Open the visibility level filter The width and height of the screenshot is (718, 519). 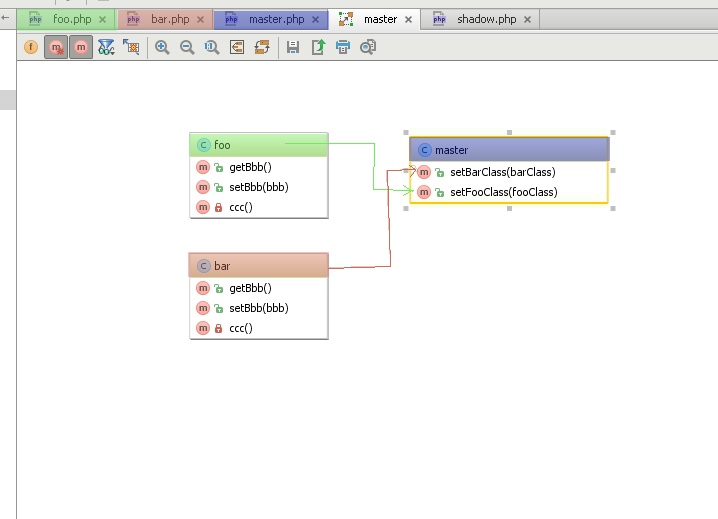(x=106, y=47)
